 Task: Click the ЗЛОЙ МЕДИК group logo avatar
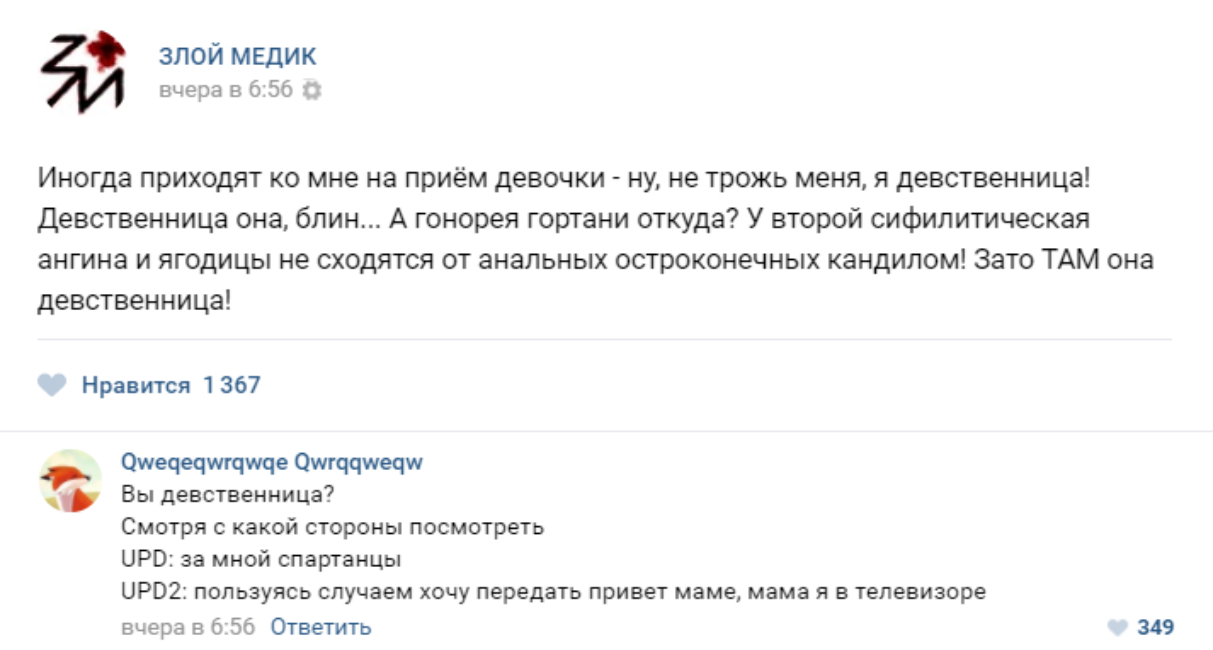click(82, 71)
